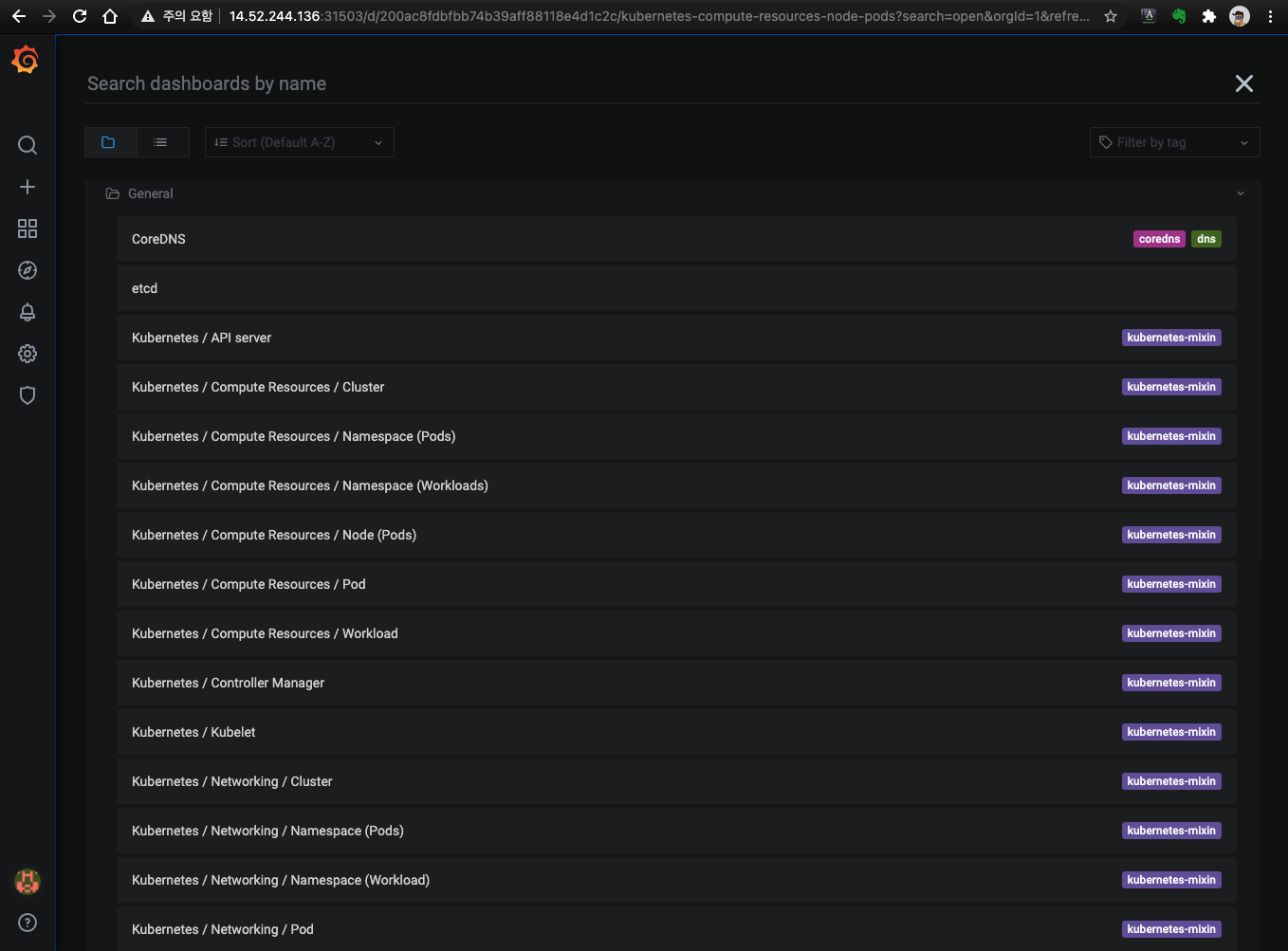Click kubernetes-mixin tag on Compute Resources / Cluster row
This screenshot has height=951, width=1288.
1171,387
